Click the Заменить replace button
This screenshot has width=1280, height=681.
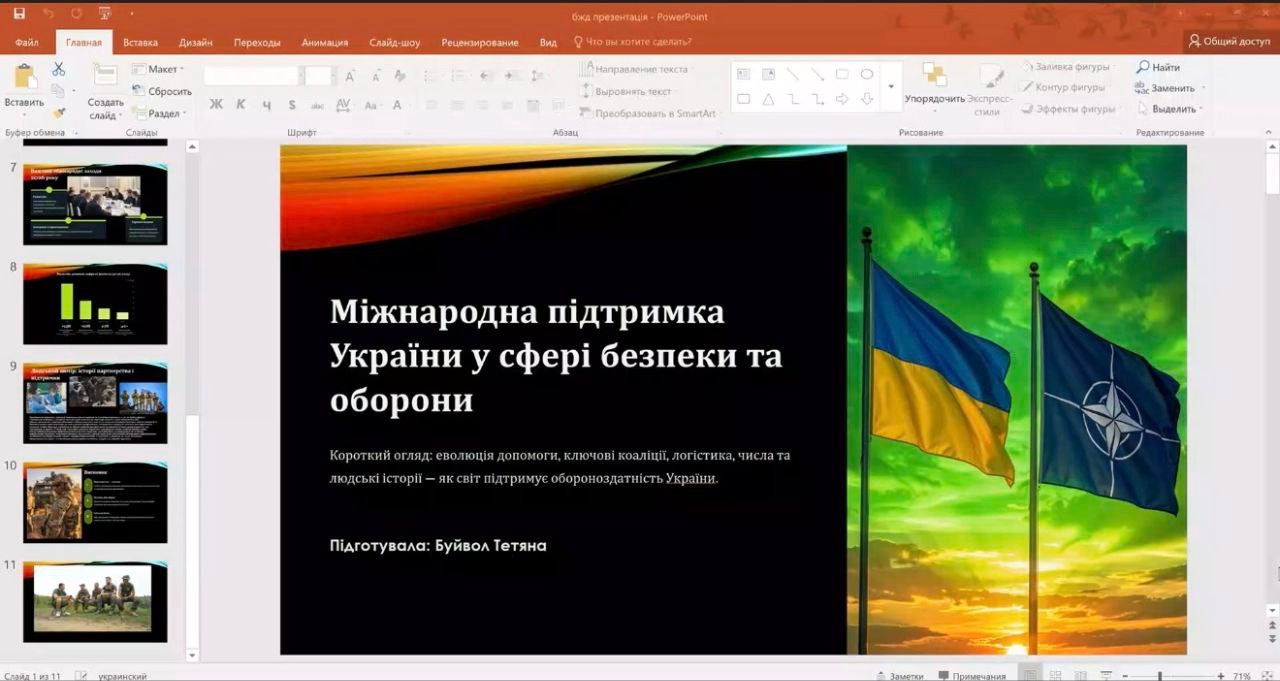[1167, 88]
